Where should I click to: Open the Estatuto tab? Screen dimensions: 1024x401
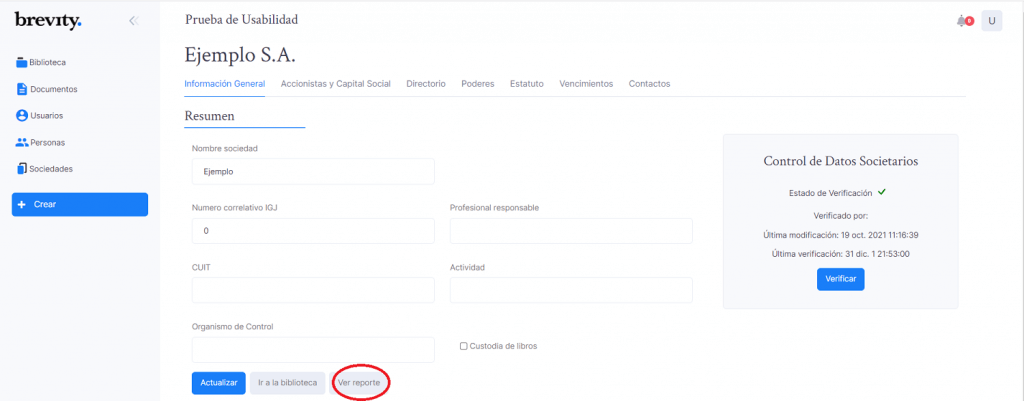[526, 84]
